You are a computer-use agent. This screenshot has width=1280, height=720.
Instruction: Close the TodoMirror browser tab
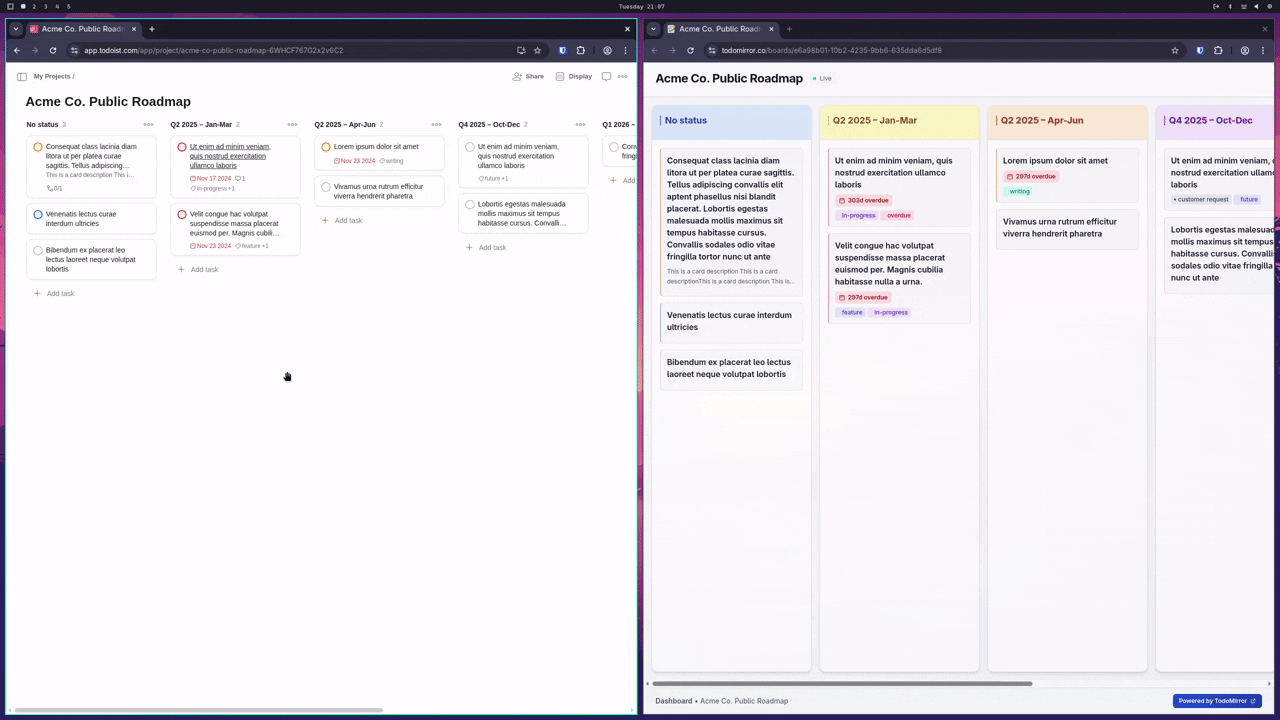771,29
